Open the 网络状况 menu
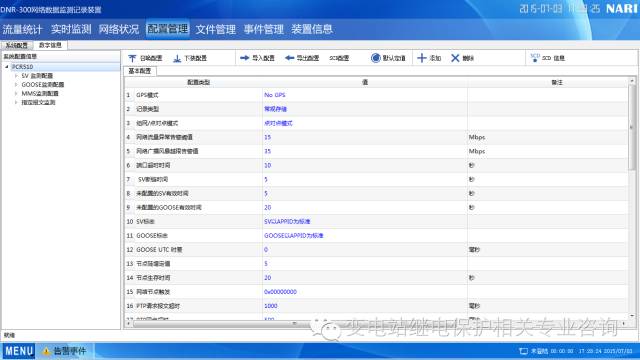Screen dimensions: 640x360 pyautogui.click(x=119, y=29)
